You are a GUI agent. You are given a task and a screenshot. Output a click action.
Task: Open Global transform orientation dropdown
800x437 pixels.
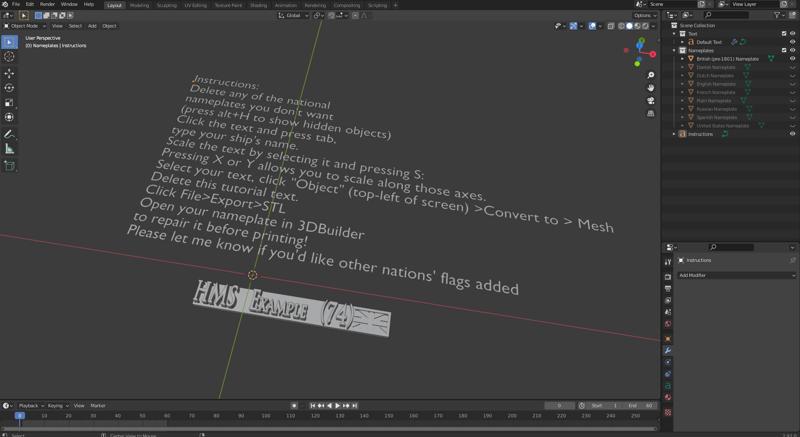click(x=293, y=15)
